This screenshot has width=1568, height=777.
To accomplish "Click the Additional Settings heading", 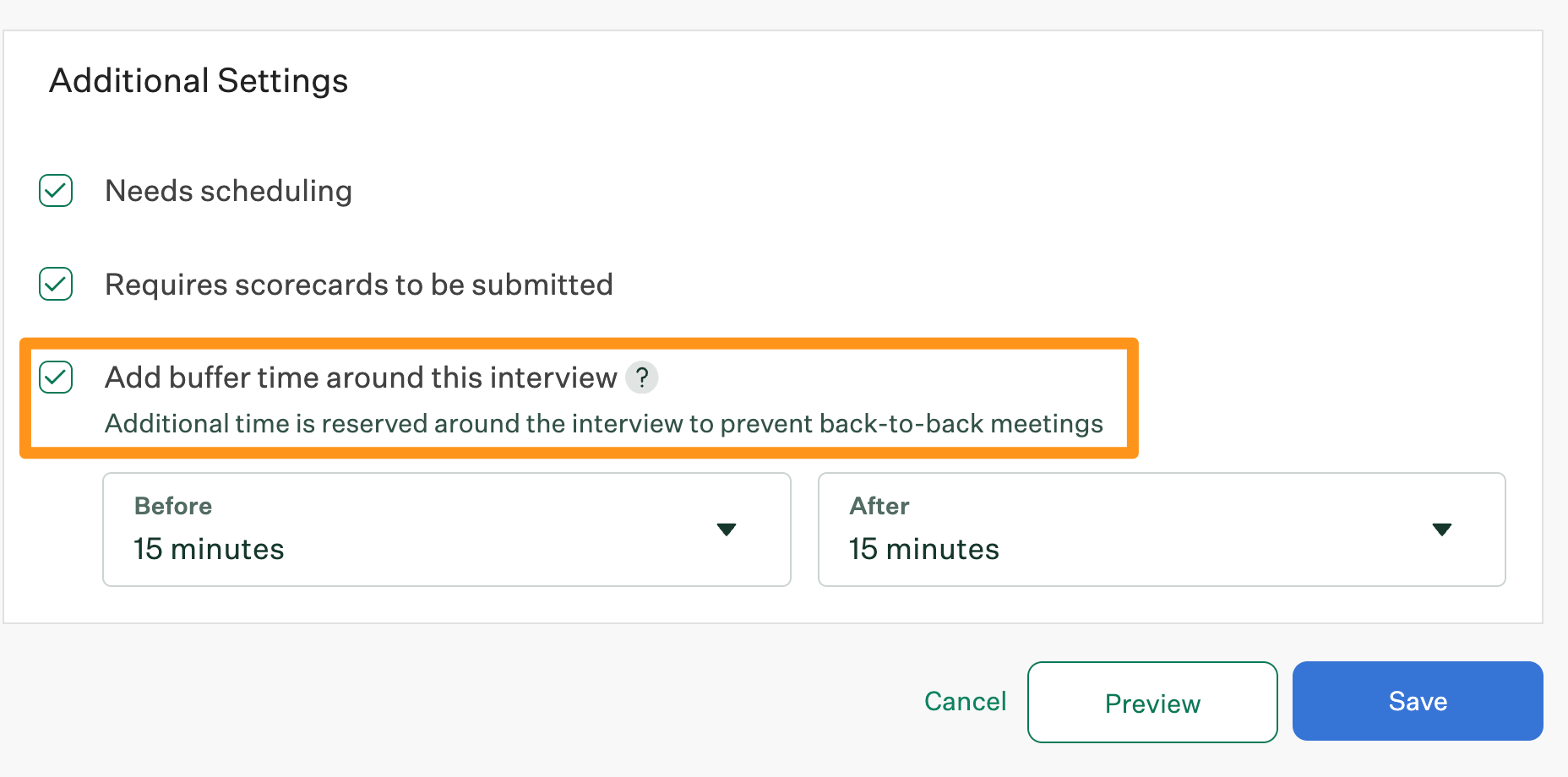I will tap(198, 80).
